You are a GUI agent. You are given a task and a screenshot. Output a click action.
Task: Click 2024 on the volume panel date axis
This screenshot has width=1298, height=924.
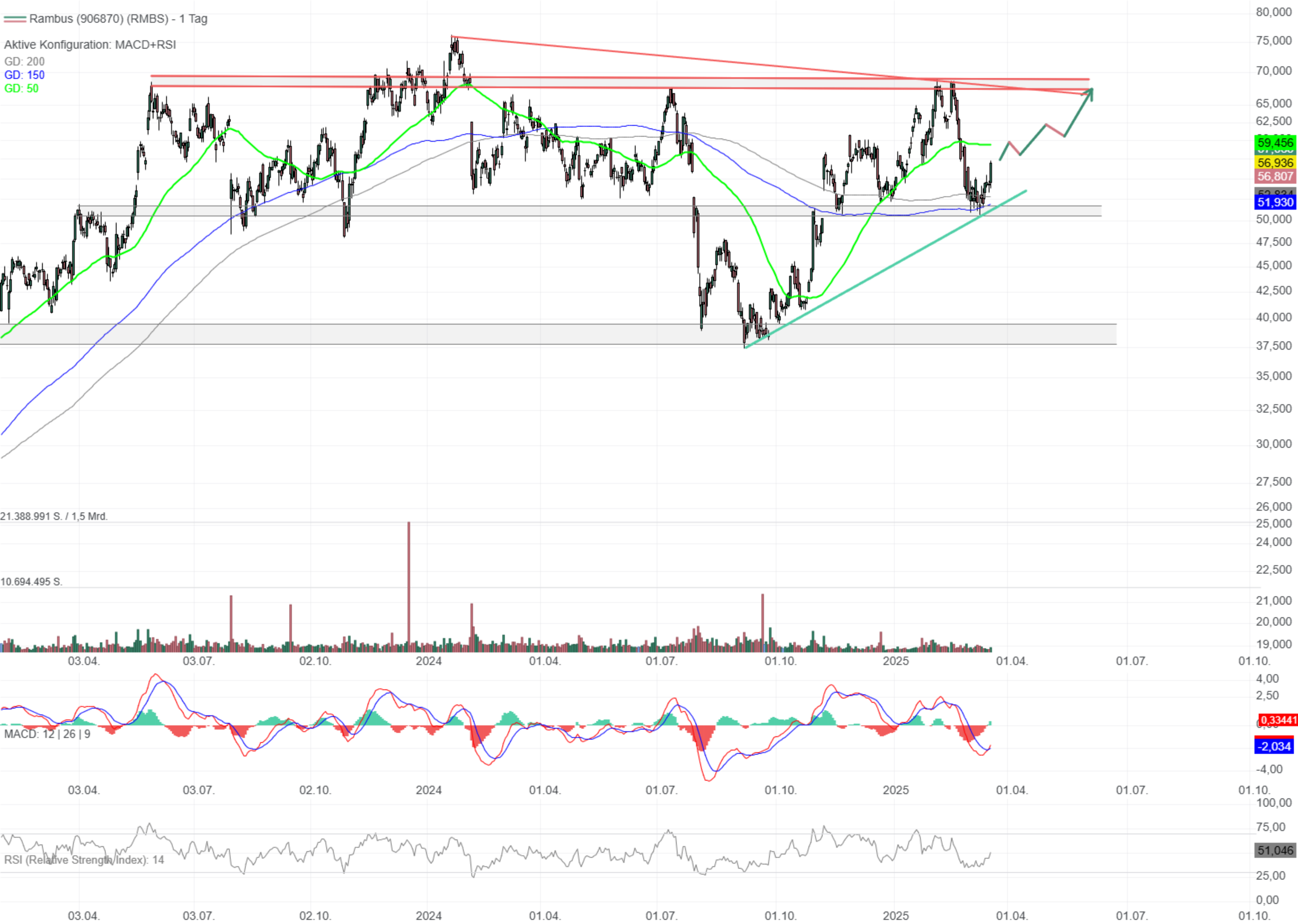pyautogui.click(x=428, y=662)
